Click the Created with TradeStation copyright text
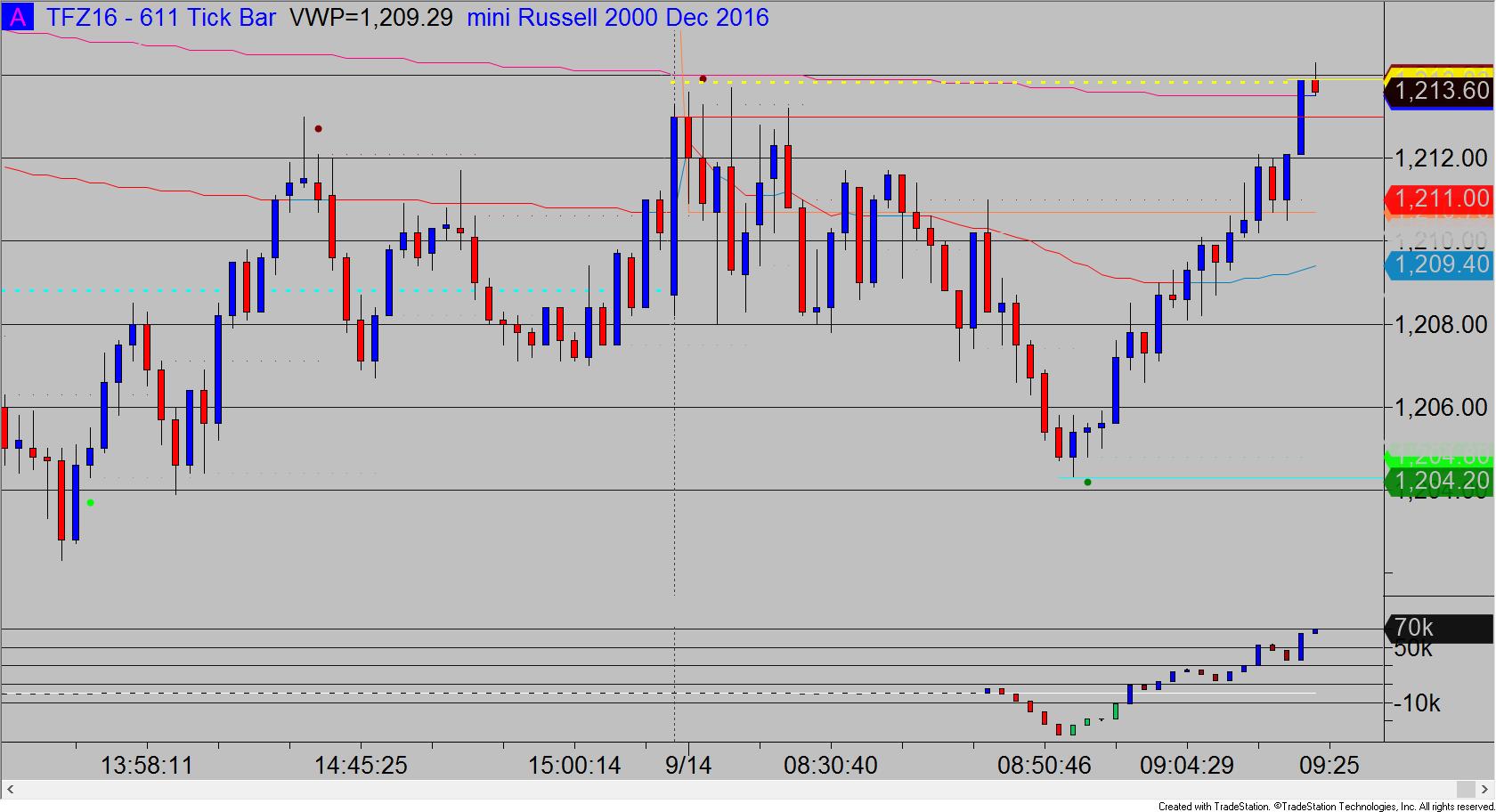Viewport: 1496px width, 812px height. (x=1326, y=807)
